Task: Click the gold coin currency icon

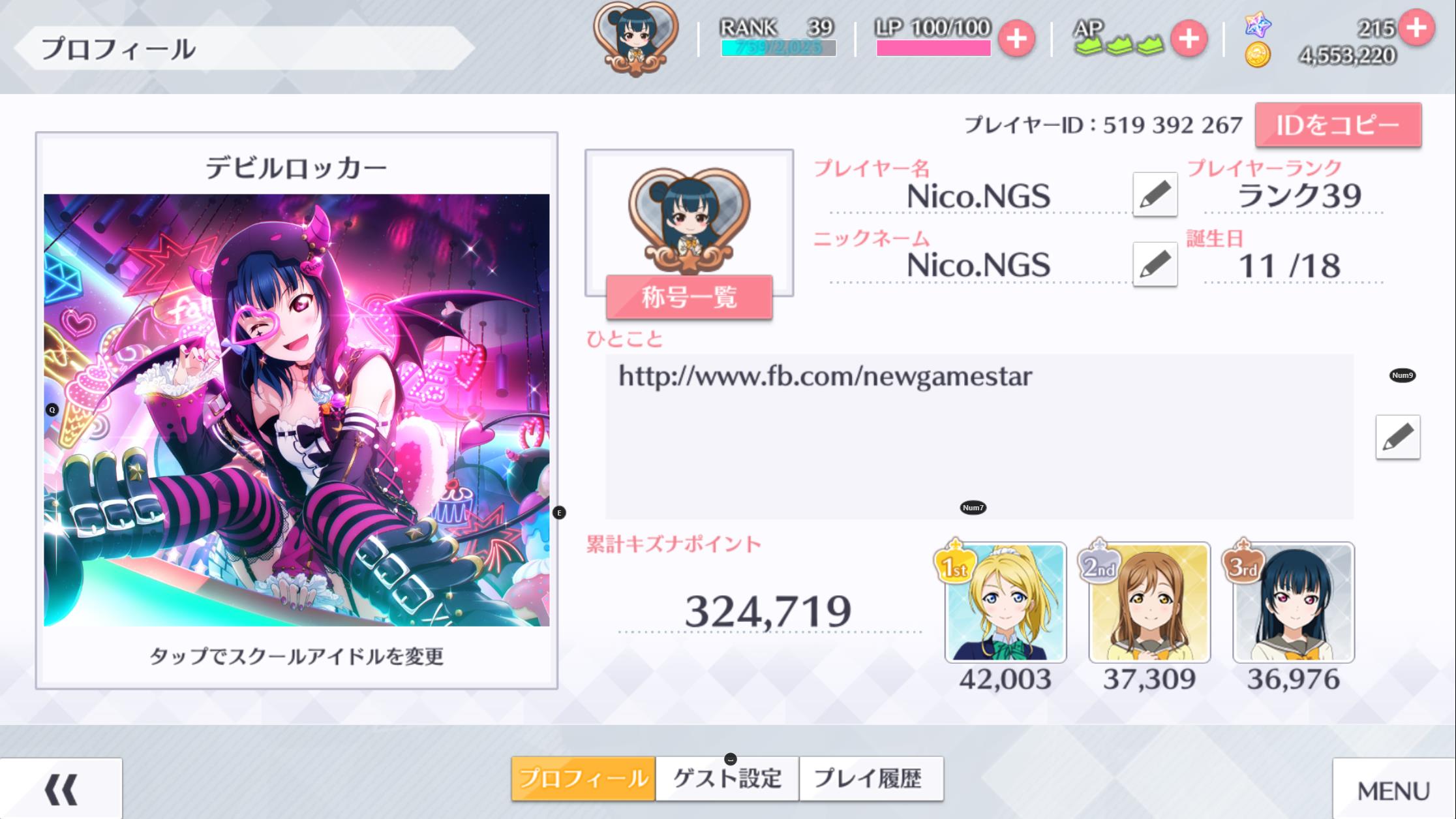Action: pyautogui.click(x=1257, y=55)
